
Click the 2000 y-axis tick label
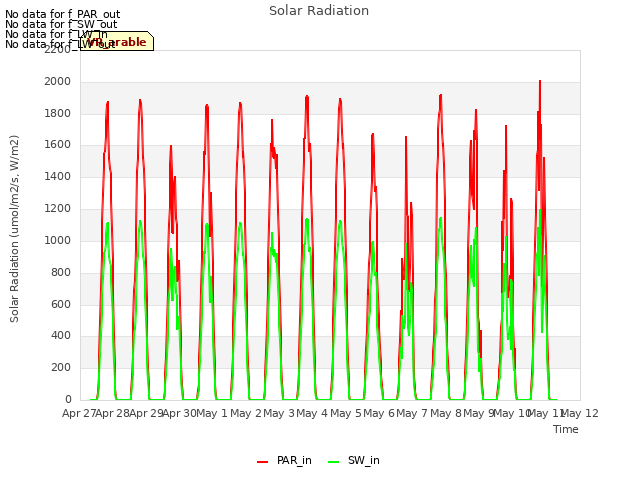[58, 82]
